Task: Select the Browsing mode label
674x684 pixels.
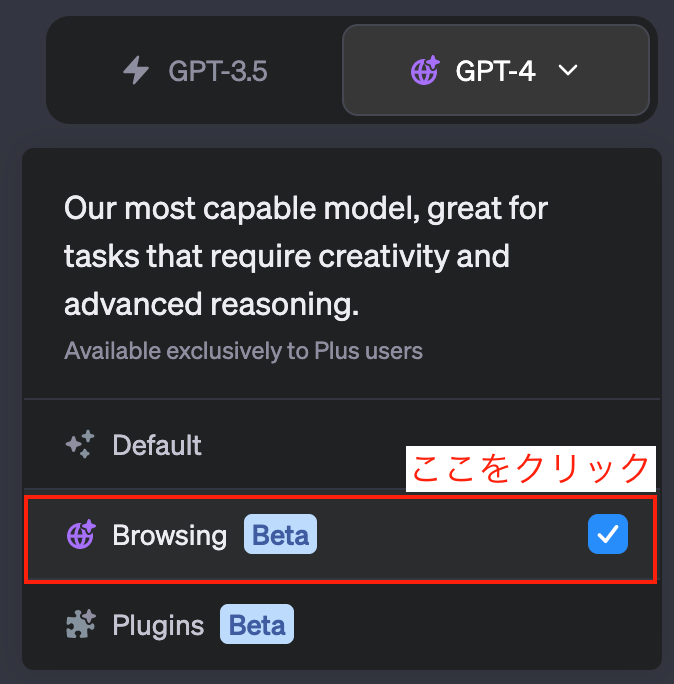Action: (x=169, y=535)
